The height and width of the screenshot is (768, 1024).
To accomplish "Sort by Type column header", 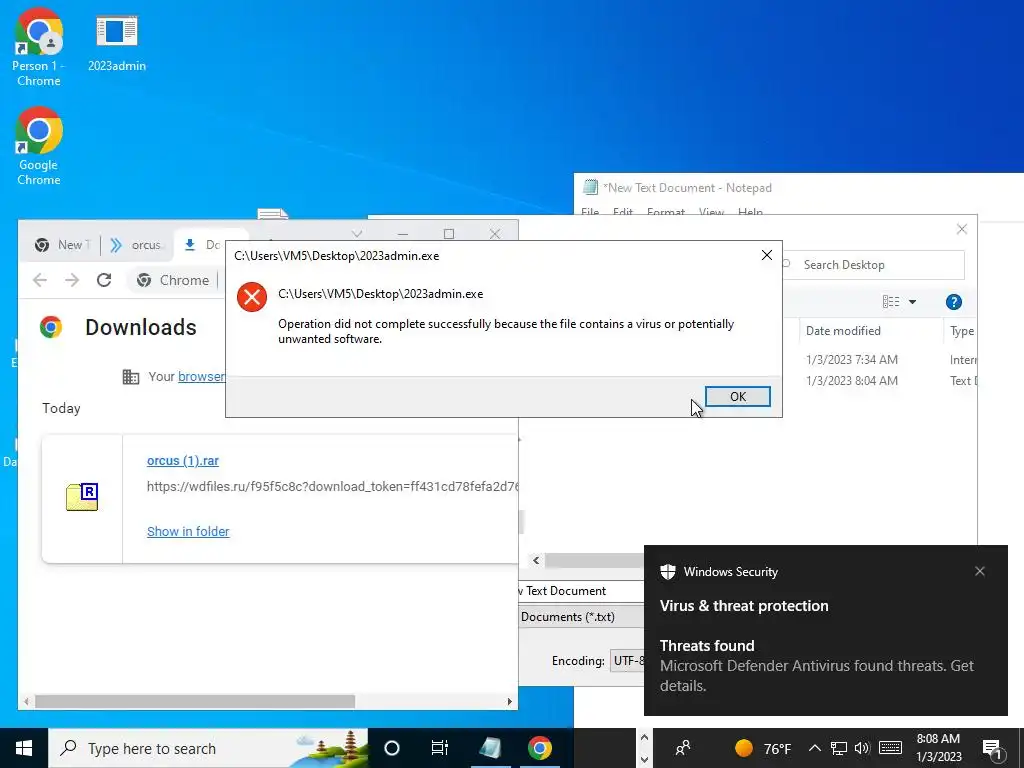I will [x=961, y=330].
